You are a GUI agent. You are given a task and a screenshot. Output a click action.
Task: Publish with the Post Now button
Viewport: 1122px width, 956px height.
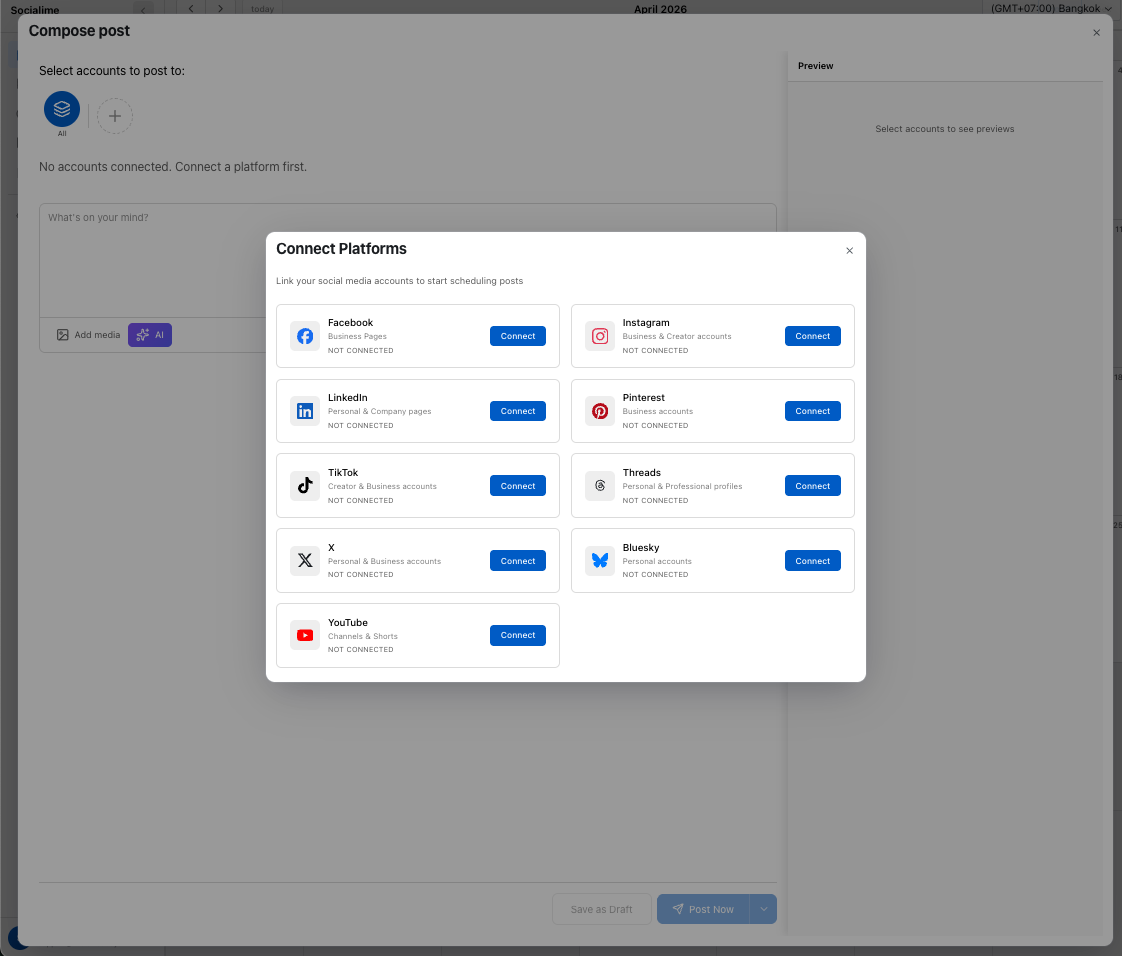click(x=703, y=909)
